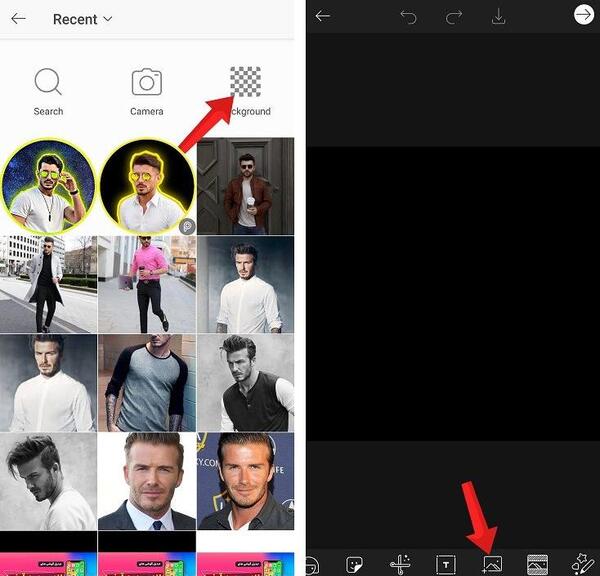600x576 pixels.
Task: Open the Brushes tool with star and pen
Action: [x=583, y=564]
